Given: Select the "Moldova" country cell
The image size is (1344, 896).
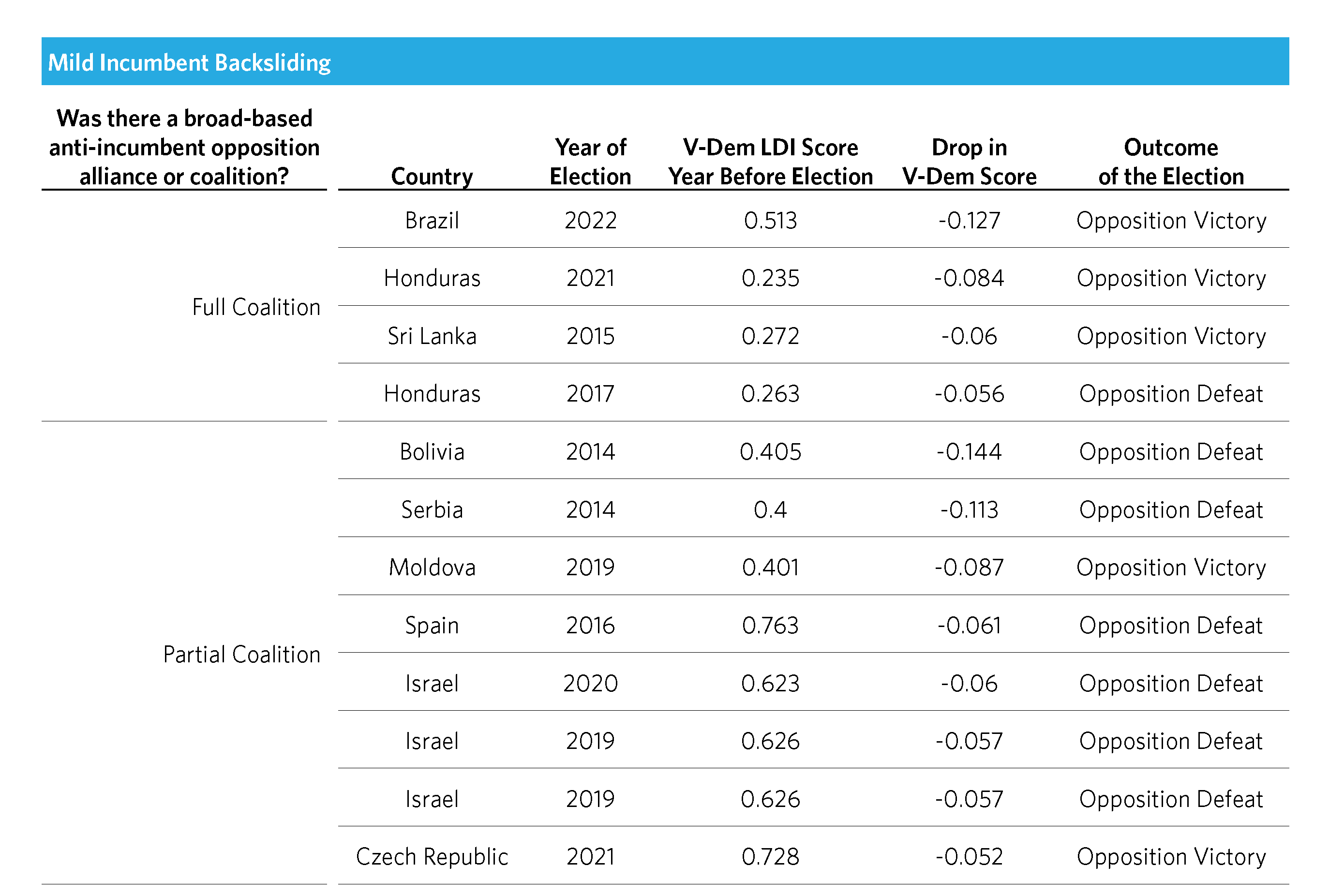Looking at the screenshot, I should (432, 567).
